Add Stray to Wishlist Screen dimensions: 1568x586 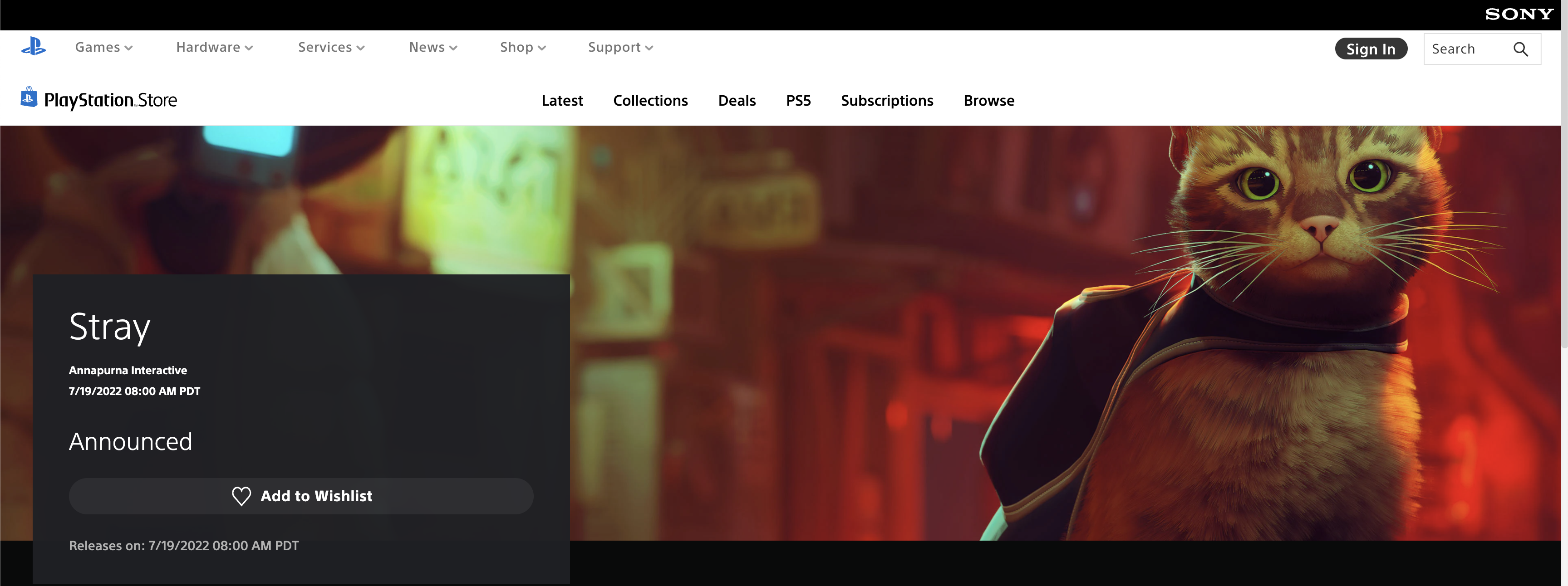(301, 496)
